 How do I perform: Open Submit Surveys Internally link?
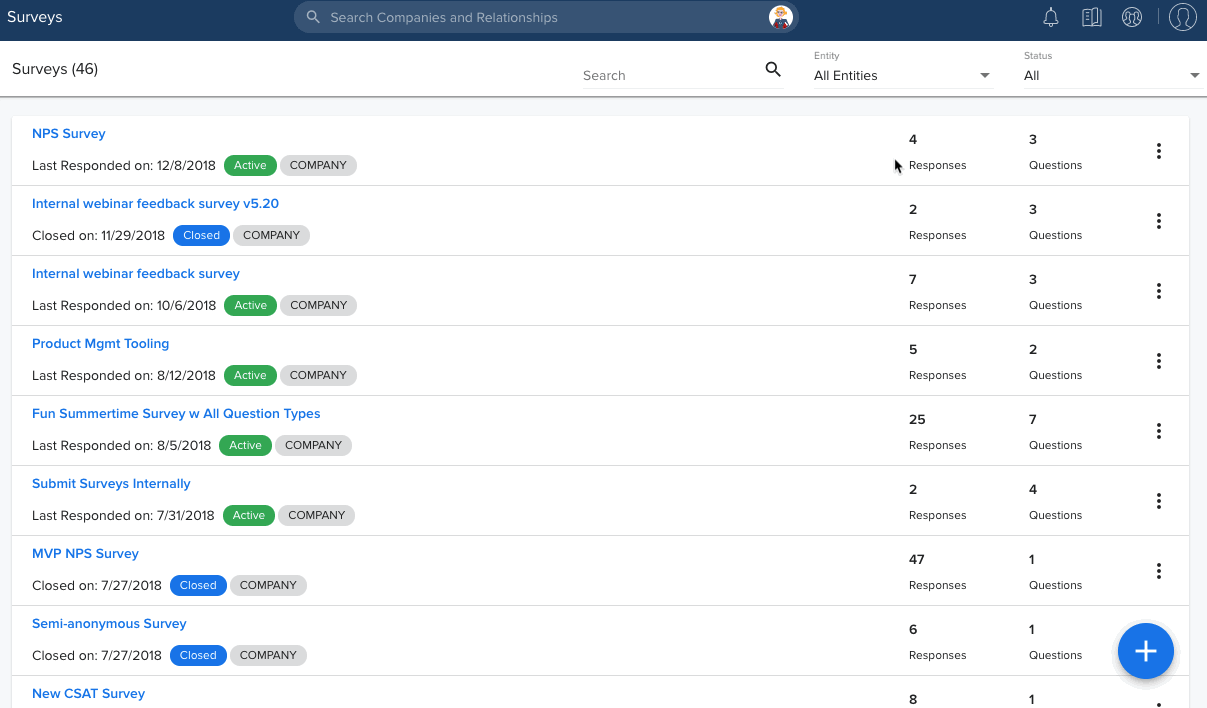click(x=111, y=483)
